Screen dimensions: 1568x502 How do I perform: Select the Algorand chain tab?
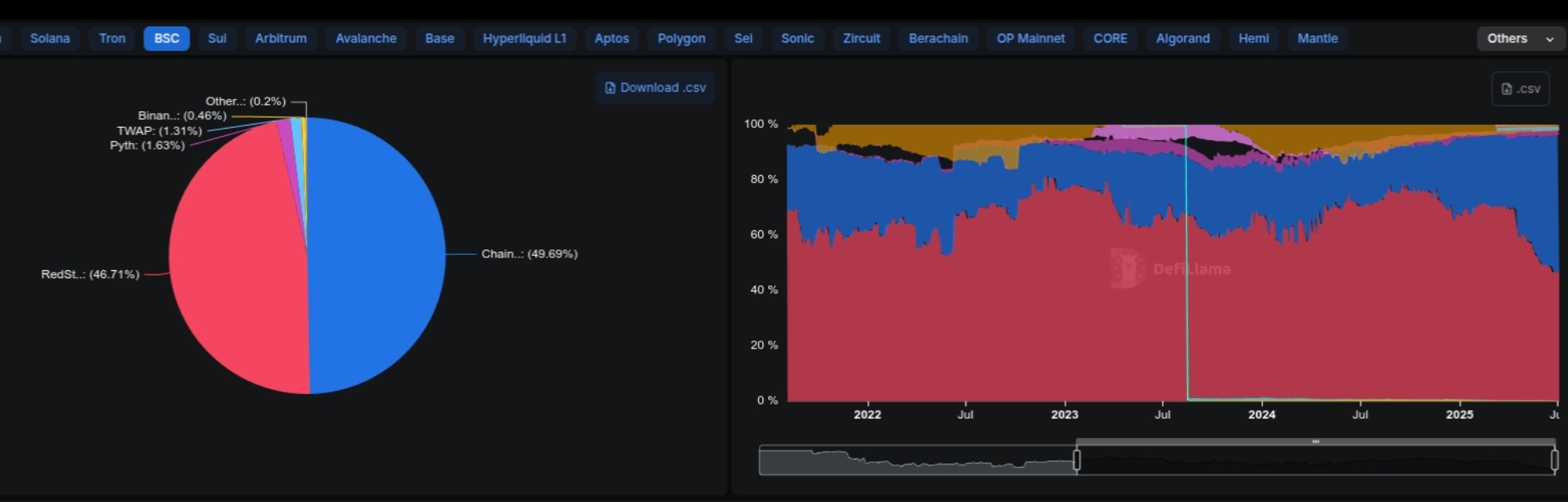[x=1183, y=38]
